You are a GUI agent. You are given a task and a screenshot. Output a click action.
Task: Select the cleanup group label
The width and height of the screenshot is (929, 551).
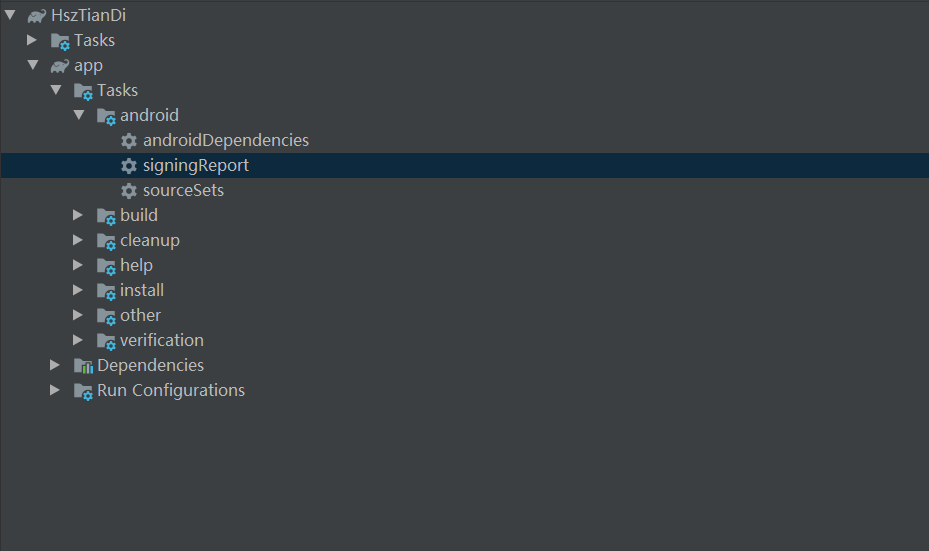150,241
